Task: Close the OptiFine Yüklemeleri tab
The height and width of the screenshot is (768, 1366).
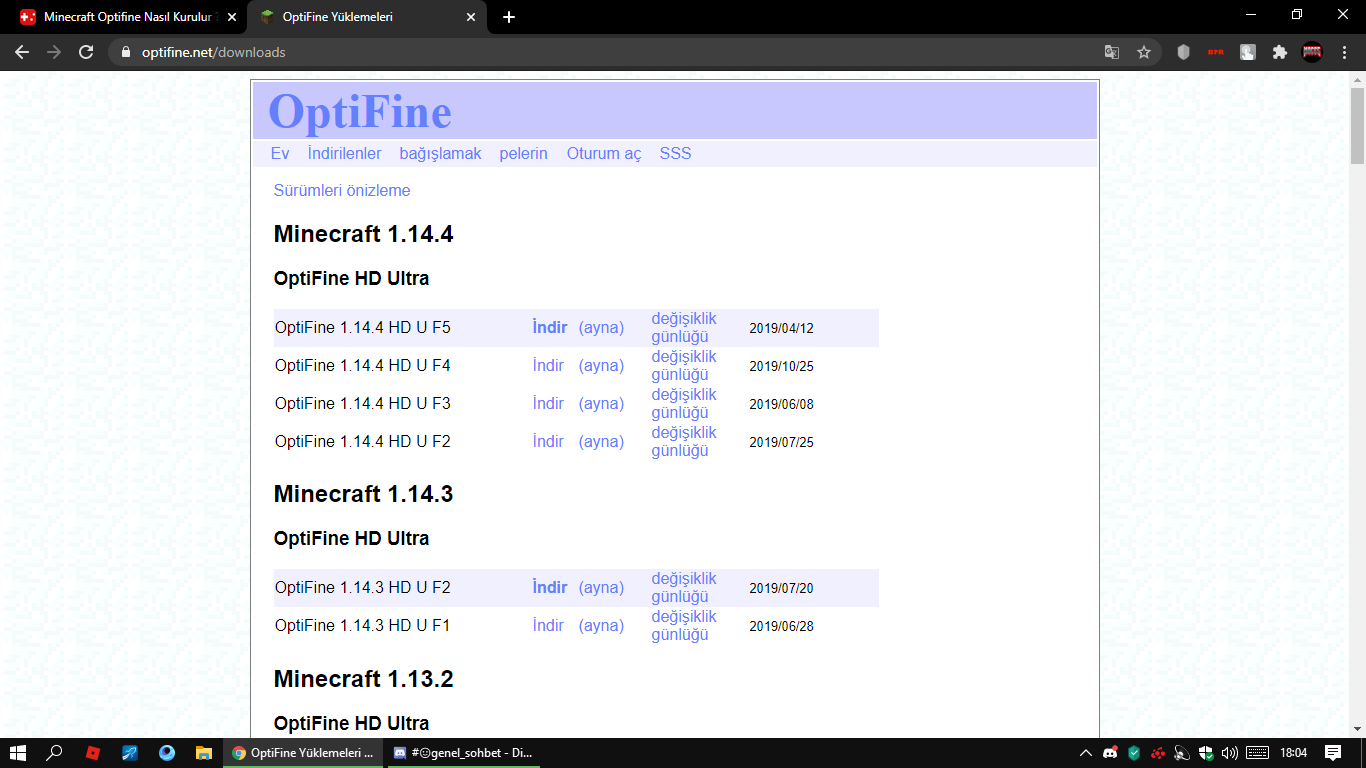Action: tap(471, 17)
